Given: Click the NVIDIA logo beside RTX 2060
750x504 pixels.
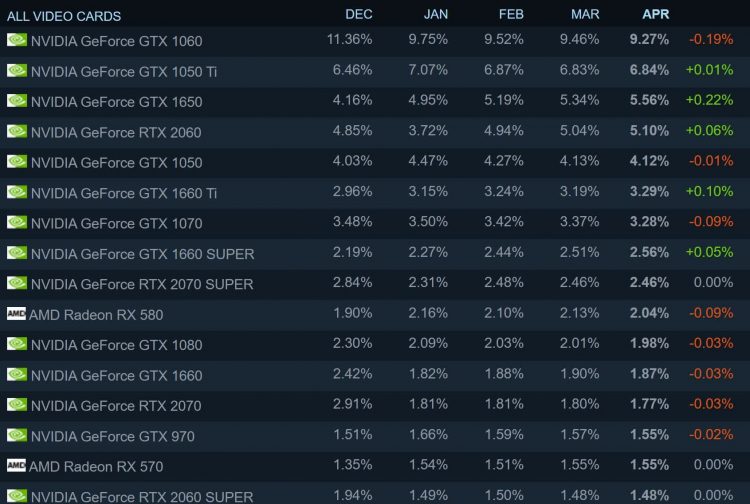Looking at the screenshot, I should click(17, 132).
